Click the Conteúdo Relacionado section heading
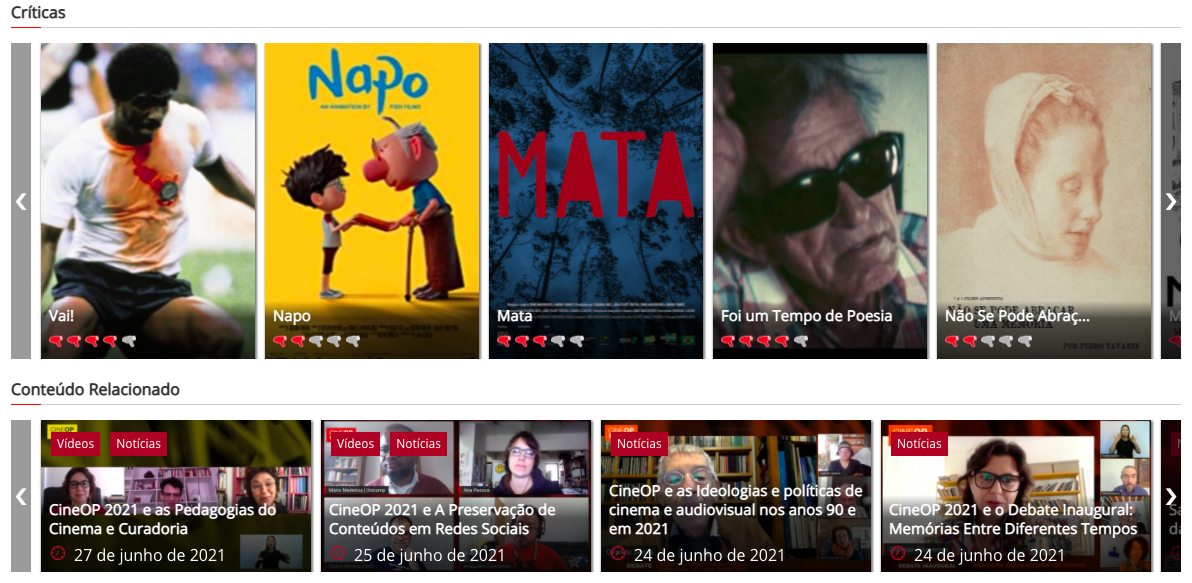 click(95, 390)
